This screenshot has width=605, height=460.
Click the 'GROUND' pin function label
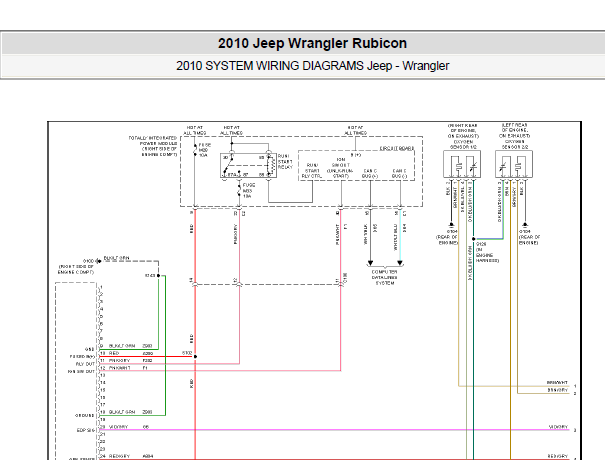pos(84,416)
